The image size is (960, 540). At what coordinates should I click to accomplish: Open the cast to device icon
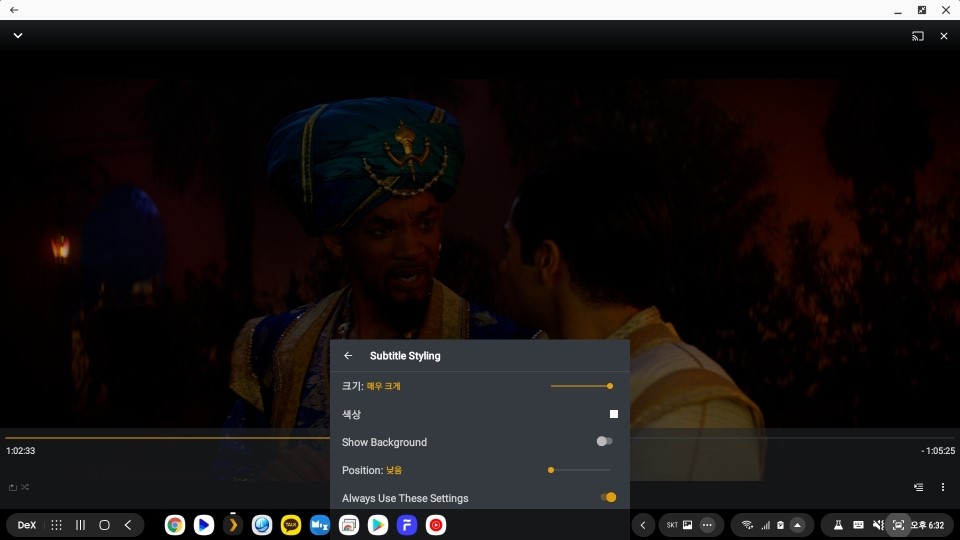point(917,36)
